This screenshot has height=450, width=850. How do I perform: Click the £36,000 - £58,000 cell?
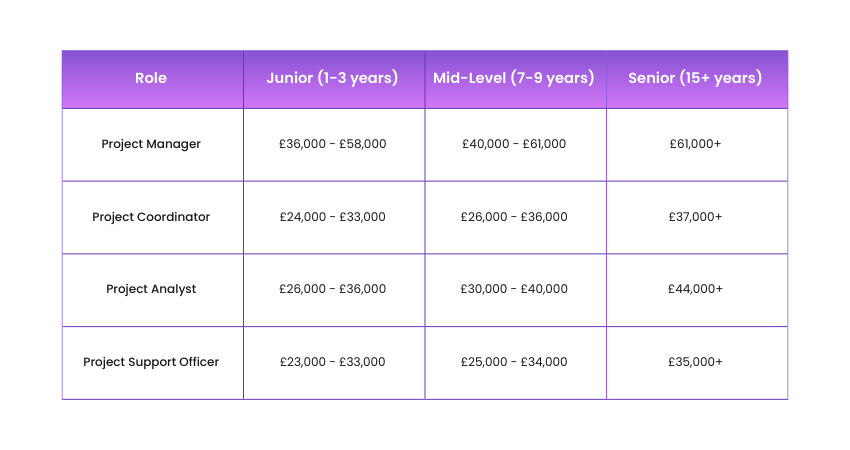[x=333, y=144]
